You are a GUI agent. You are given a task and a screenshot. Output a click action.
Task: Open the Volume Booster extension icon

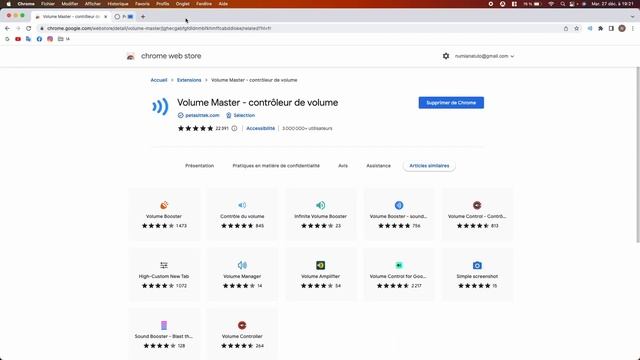164,205
